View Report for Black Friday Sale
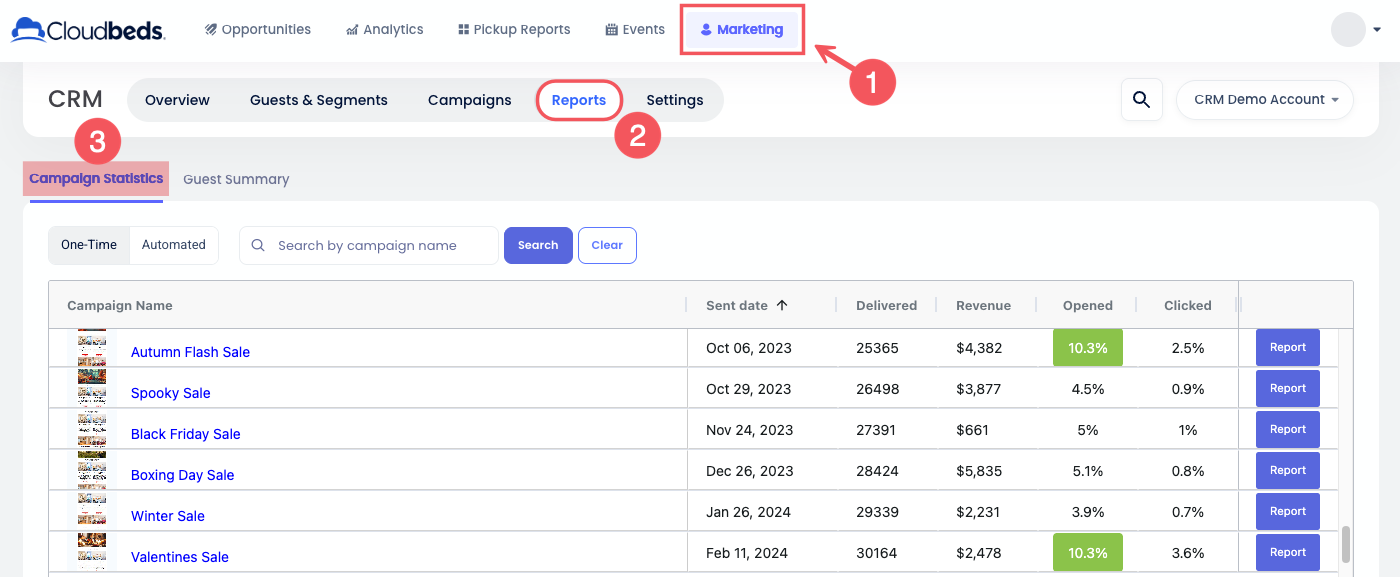The height and width of the screenshot is (577, 1400). (1287, 430)
